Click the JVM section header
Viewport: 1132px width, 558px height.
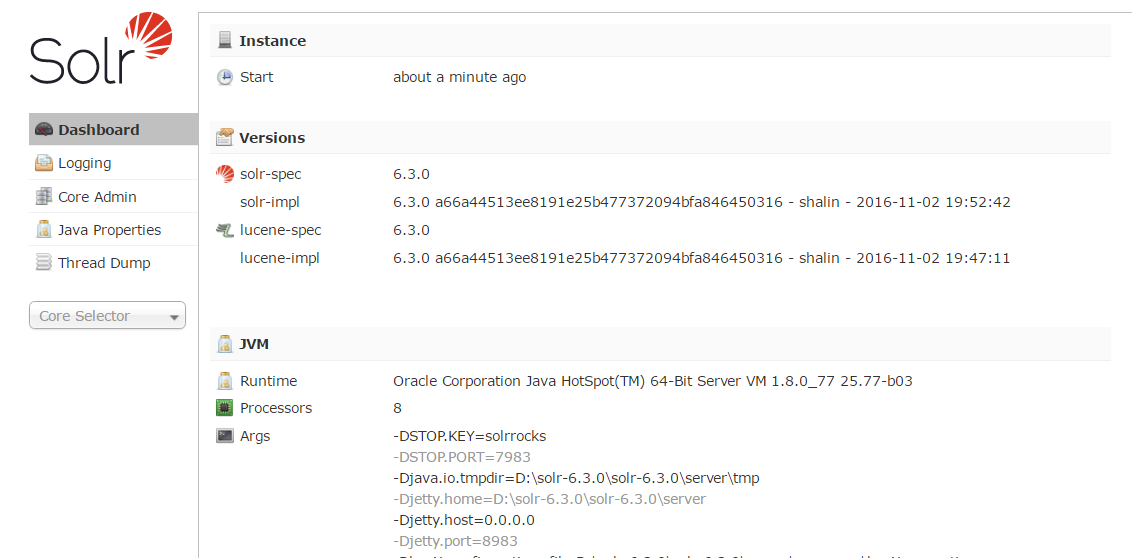click(660, 344)
